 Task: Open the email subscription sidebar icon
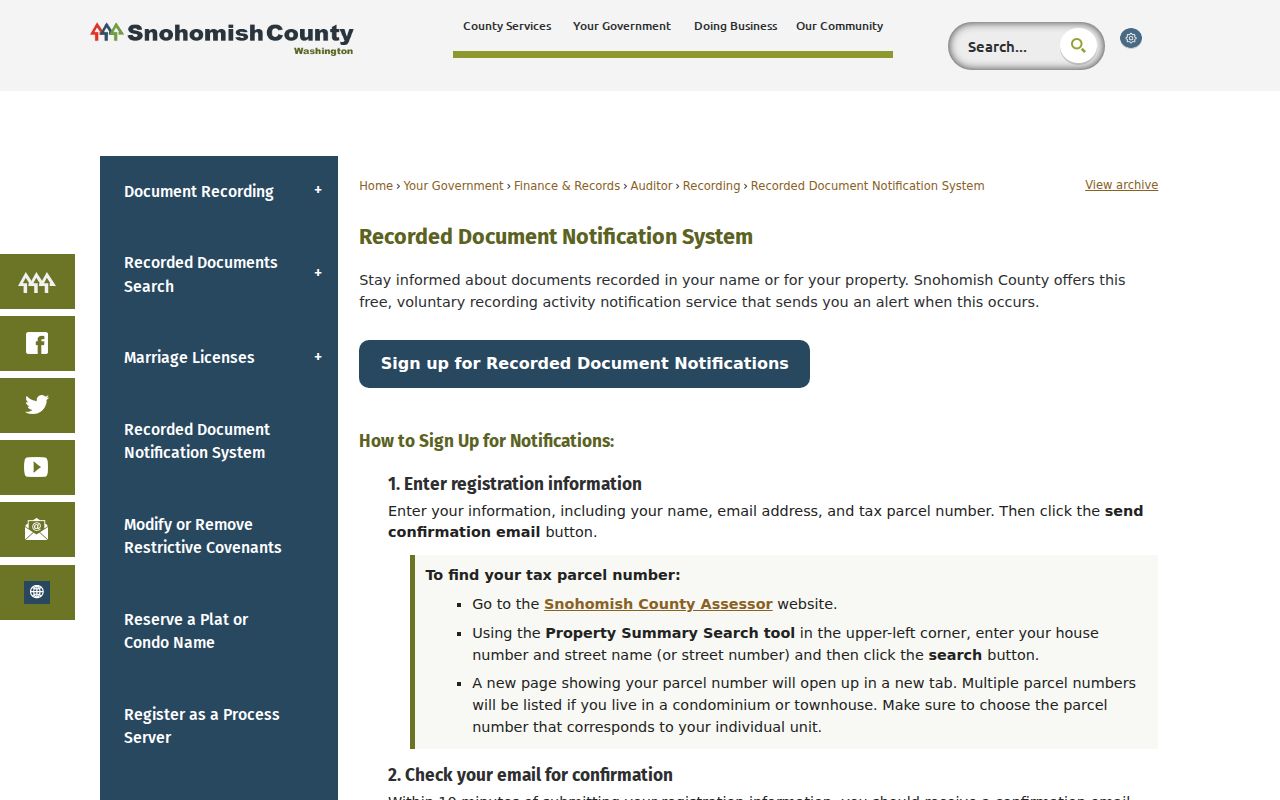point(37,529)
